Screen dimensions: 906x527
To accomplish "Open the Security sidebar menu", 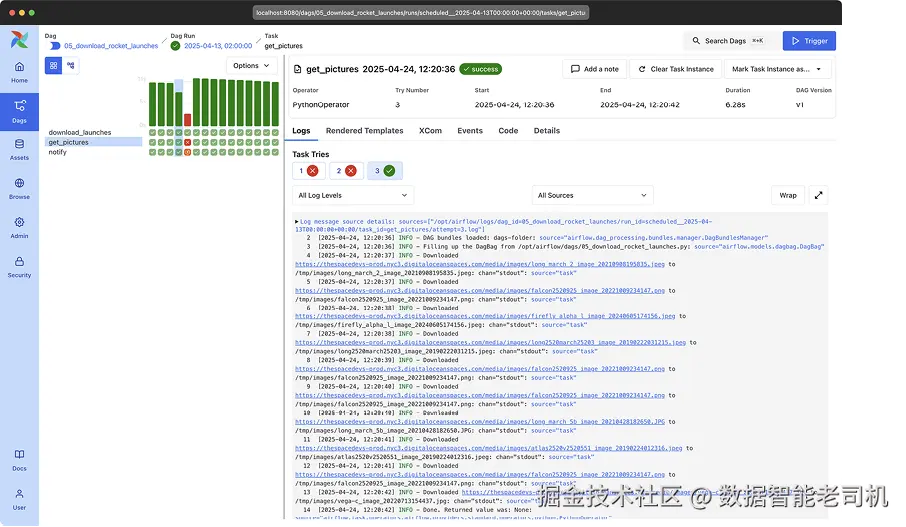I will click(19, 268).
